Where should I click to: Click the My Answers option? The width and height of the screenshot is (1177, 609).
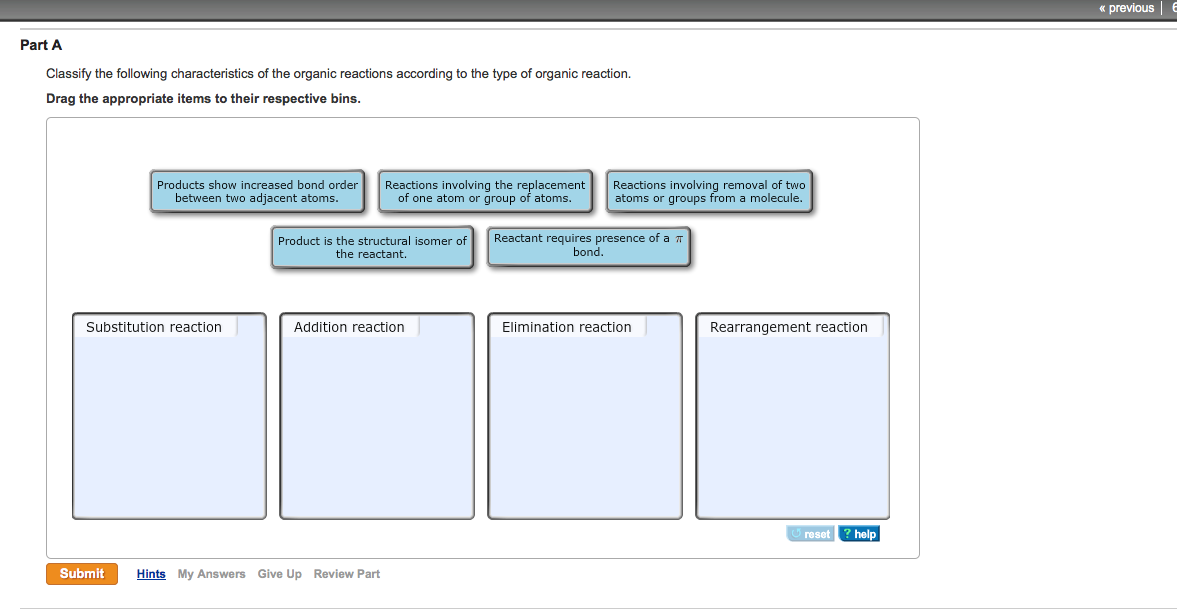pyautogui.click(x=211, y=573)
